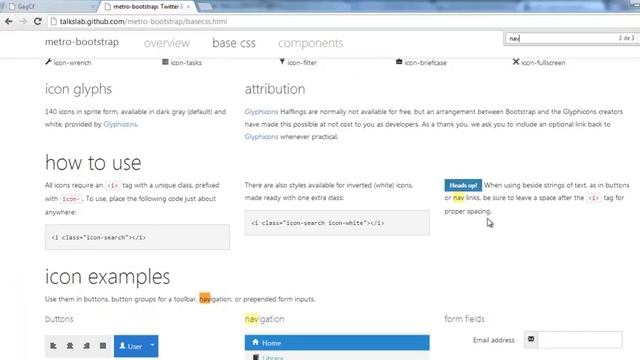
Task: Select Home in the navigation list
Action: pos(337,343)
